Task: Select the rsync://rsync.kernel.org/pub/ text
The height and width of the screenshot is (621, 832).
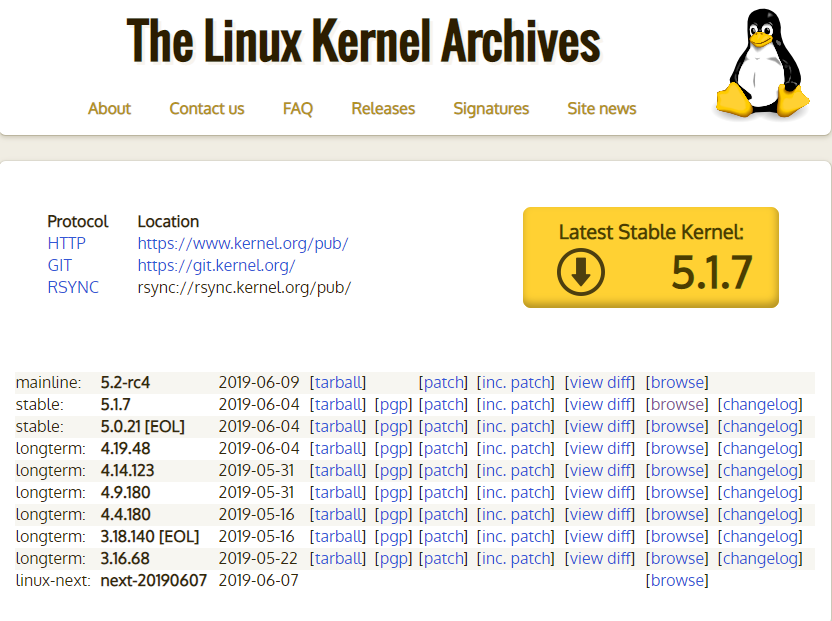Action: pyautogui.click(x=244, y=287)
